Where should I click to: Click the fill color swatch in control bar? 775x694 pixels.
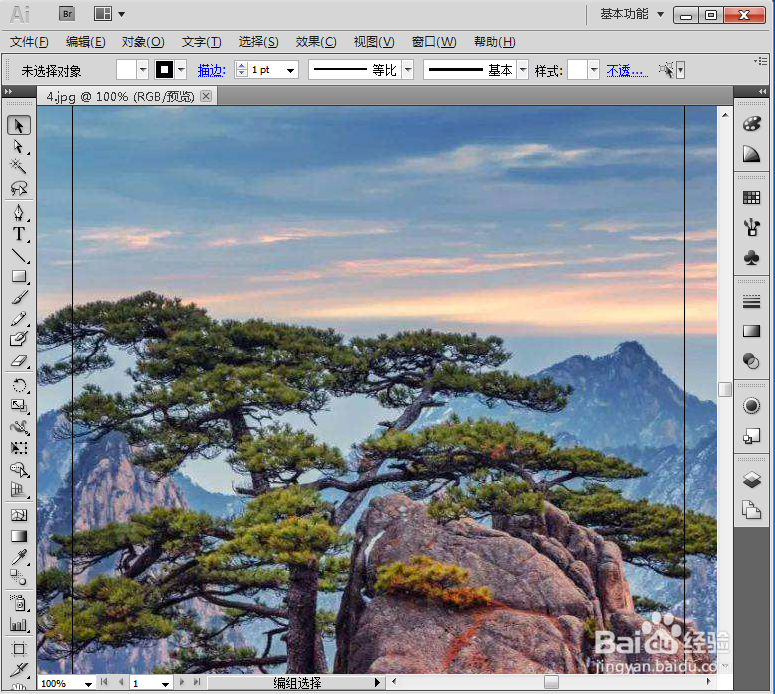[x=126, y=70]
